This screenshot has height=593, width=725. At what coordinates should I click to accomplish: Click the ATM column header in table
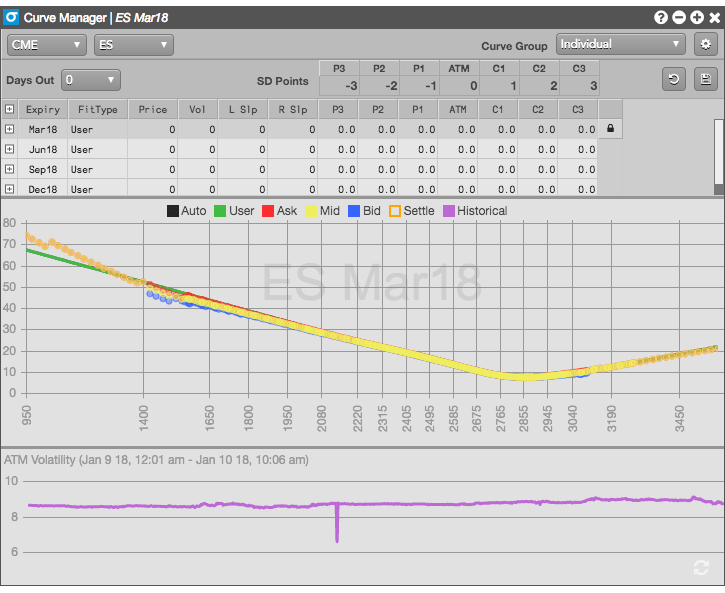coord(458,110)
